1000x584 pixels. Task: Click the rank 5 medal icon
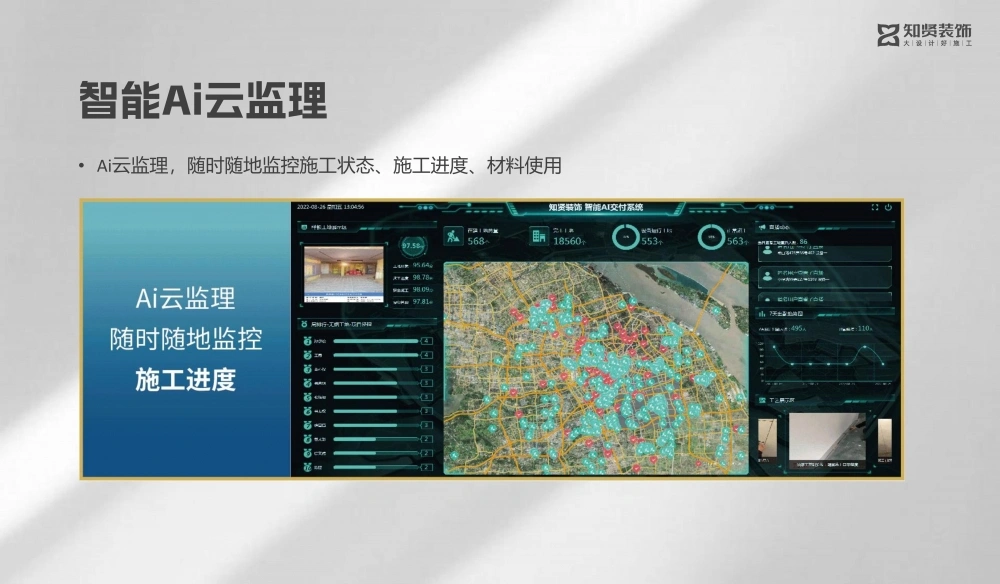point(307,397)
